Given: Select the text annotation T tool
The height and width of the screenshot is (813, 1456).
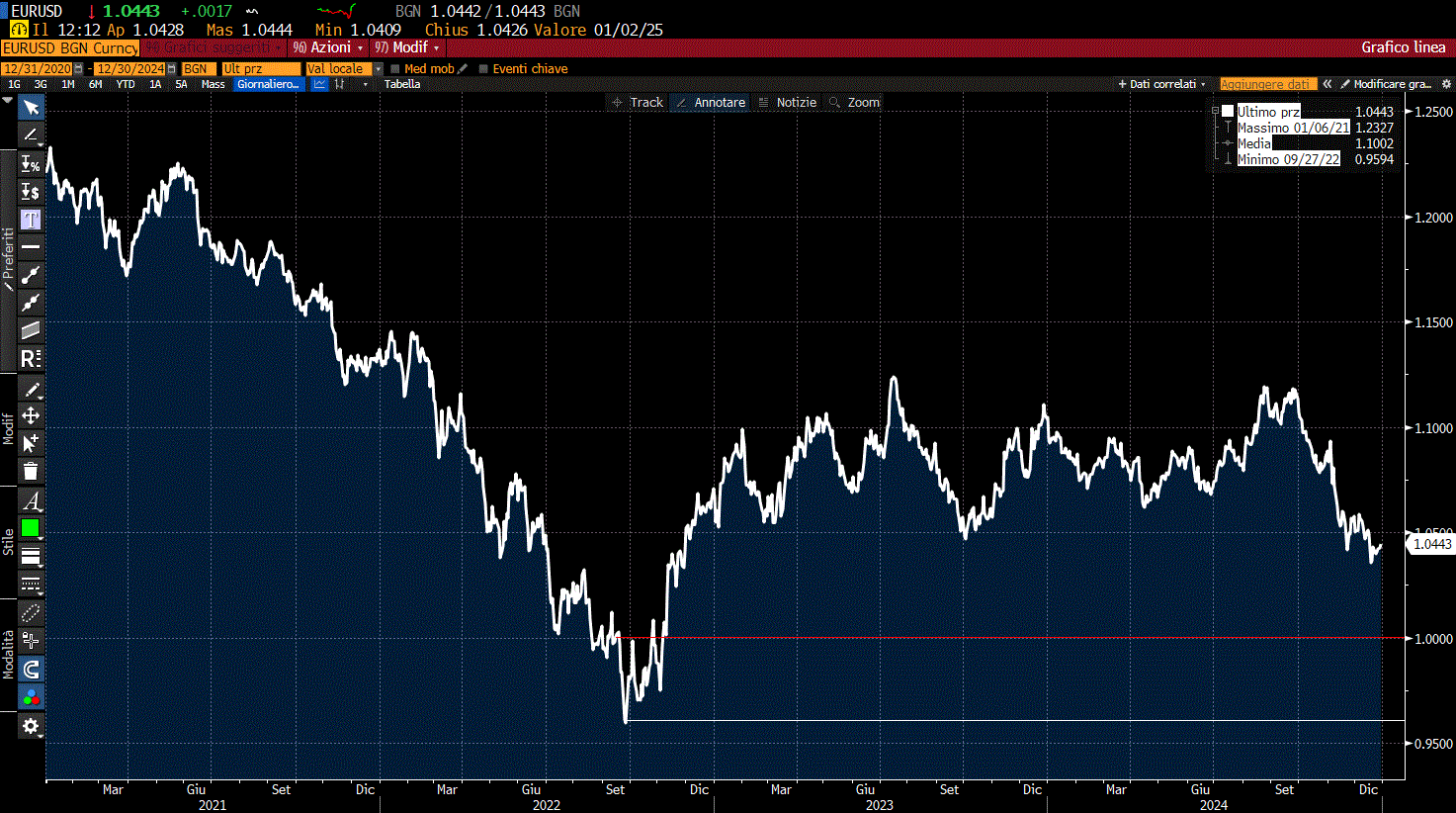Looking at the screenshot, I should [x=31, y=220].
